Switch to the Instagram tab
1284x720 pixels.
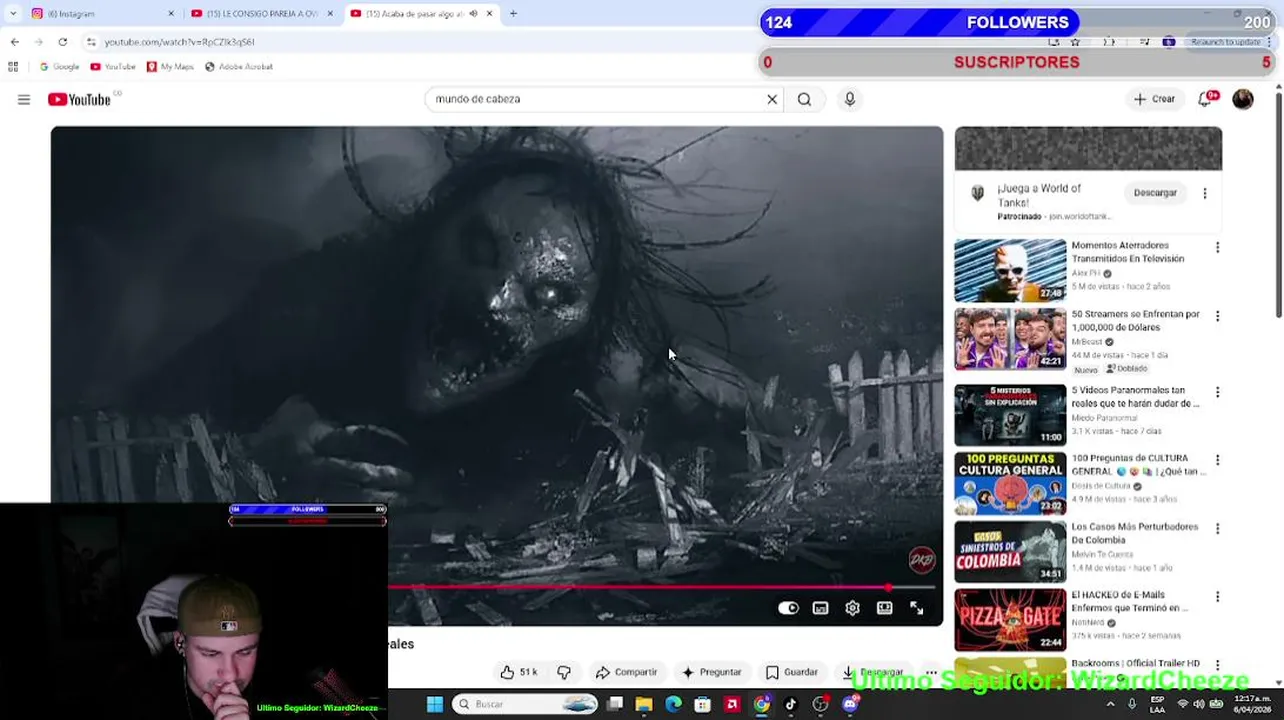(x=100, y=14)
